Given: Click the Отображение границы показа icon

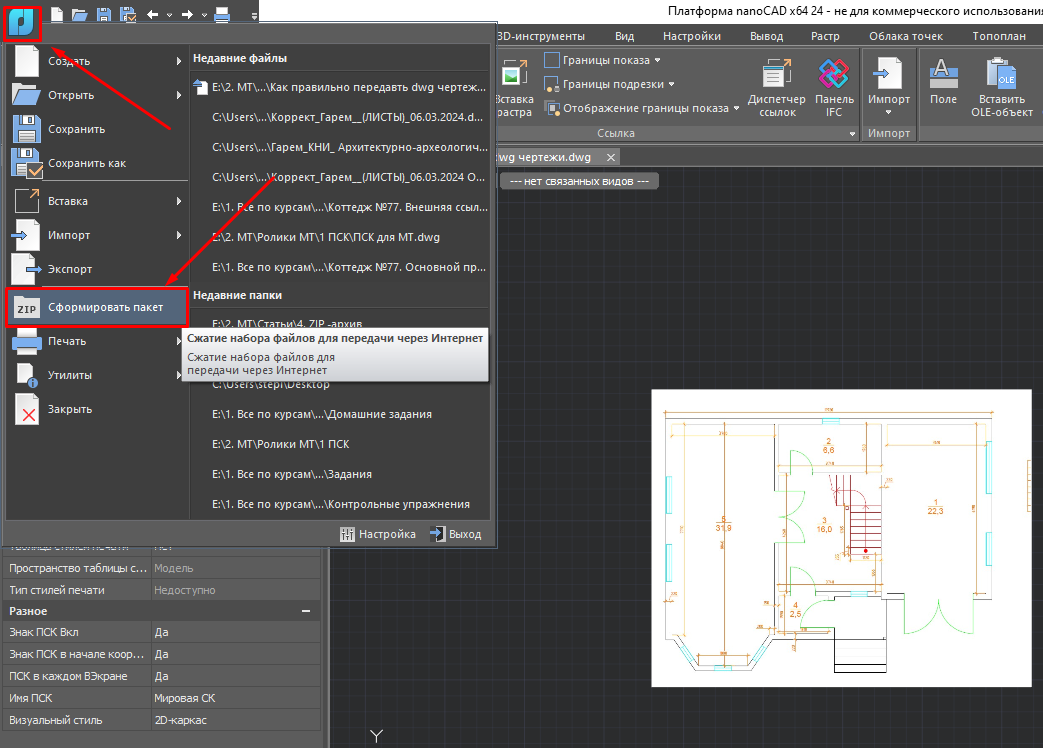Looking at the screenshot, I should 551,108.
